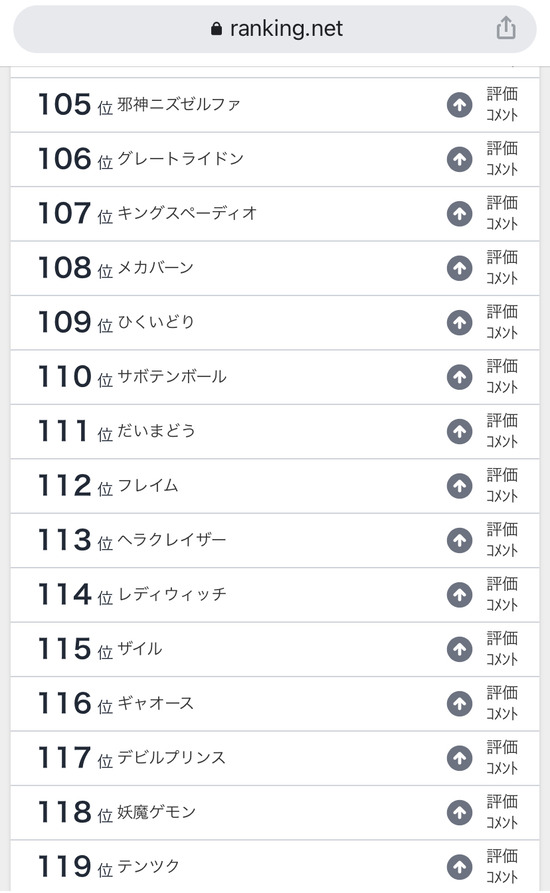Hit the up-arrow beside ひくいどり
Viewport: 550px width, 893px height.
pyautogui.click(x=459, y=322)
